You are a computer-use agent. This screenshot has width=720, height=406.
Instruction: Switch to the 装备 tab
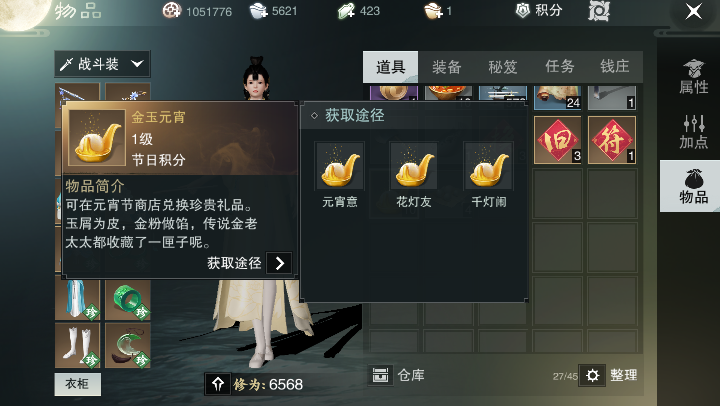[446, 67]
